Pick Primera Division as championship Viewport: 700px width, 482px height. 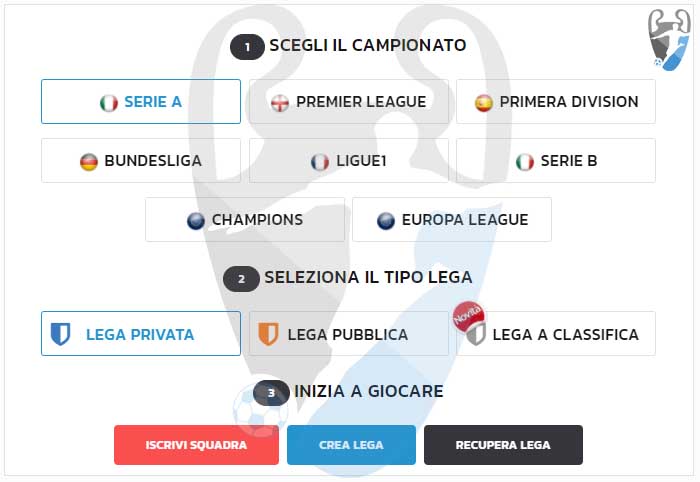[x=568, y=102]
